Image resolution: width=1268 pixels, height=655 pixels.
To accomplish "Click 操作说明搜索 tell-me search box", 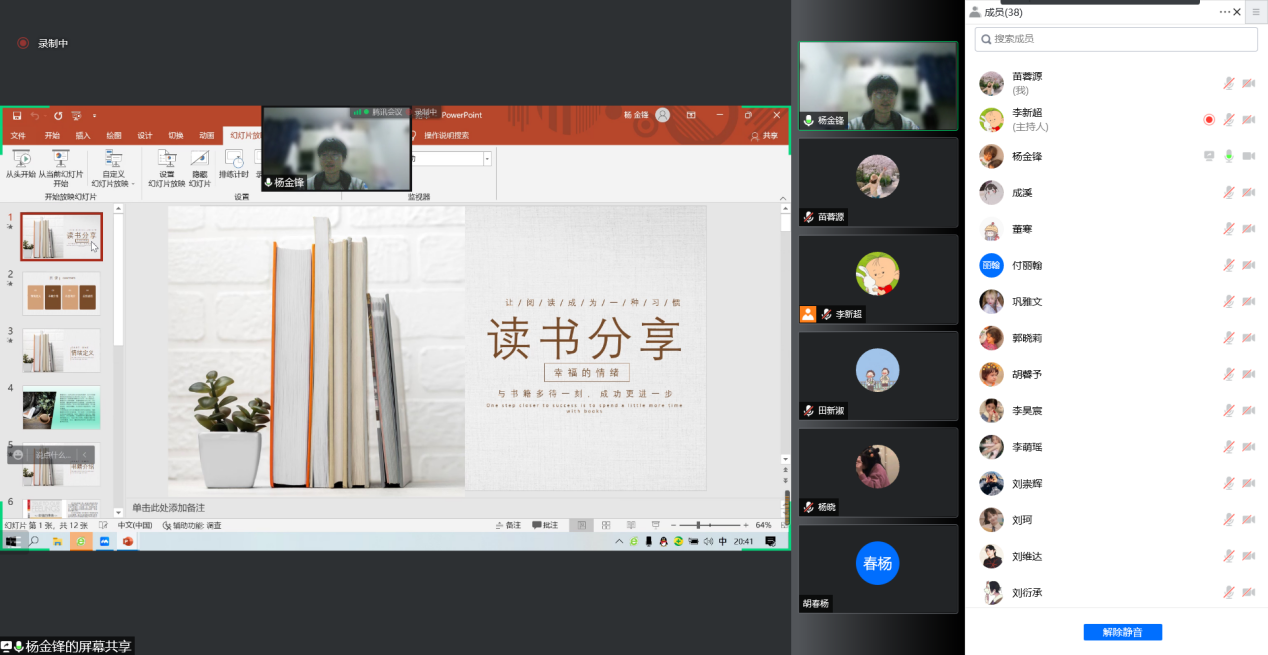I will point(446,136).
